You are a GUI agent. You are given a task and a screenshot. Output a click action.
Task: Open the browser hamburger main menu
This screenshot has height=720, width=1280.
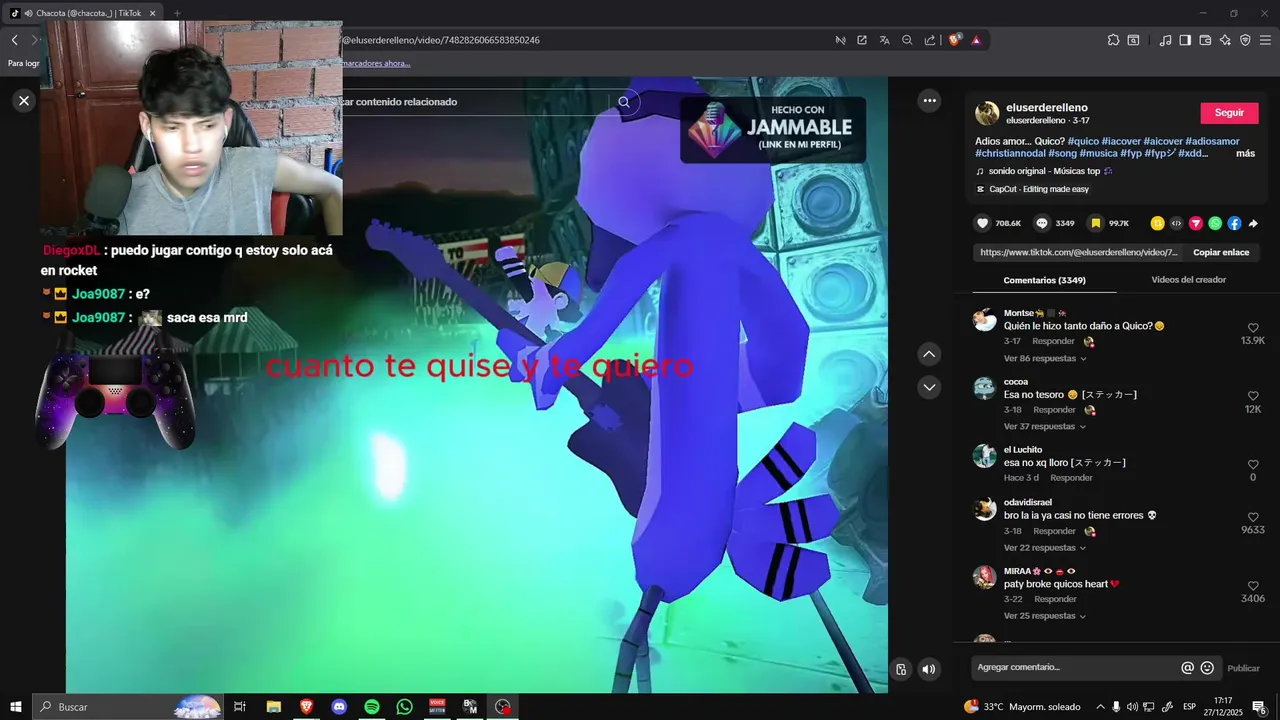[x=1266, y=40]
